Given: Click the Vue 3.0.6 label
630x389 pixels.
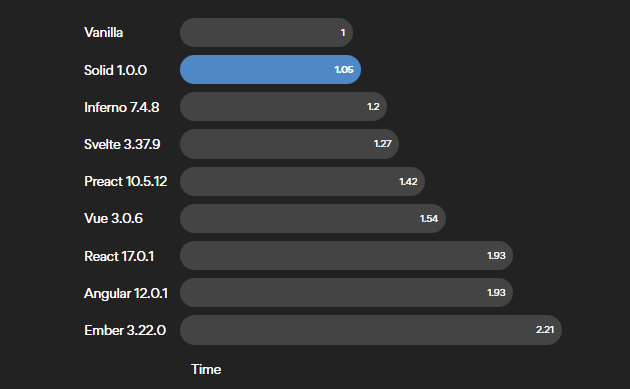Looking at the screenshot, I should click(113, 219).
